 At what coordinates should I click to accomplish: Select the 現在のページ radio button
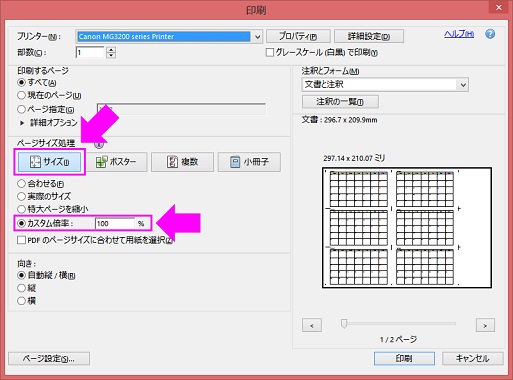point(21,95)
